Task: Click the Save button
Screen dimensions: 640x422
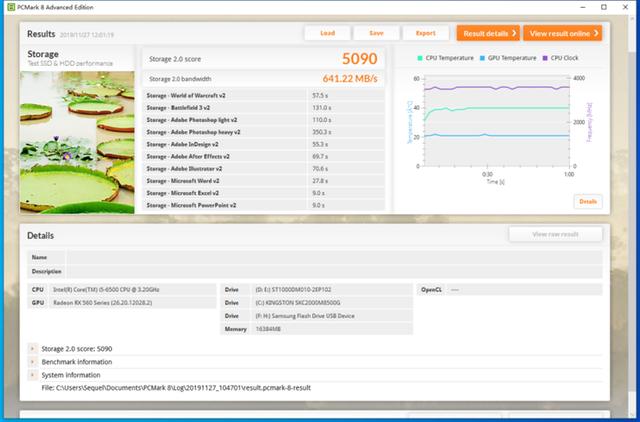Action: (x=376, y=33)
